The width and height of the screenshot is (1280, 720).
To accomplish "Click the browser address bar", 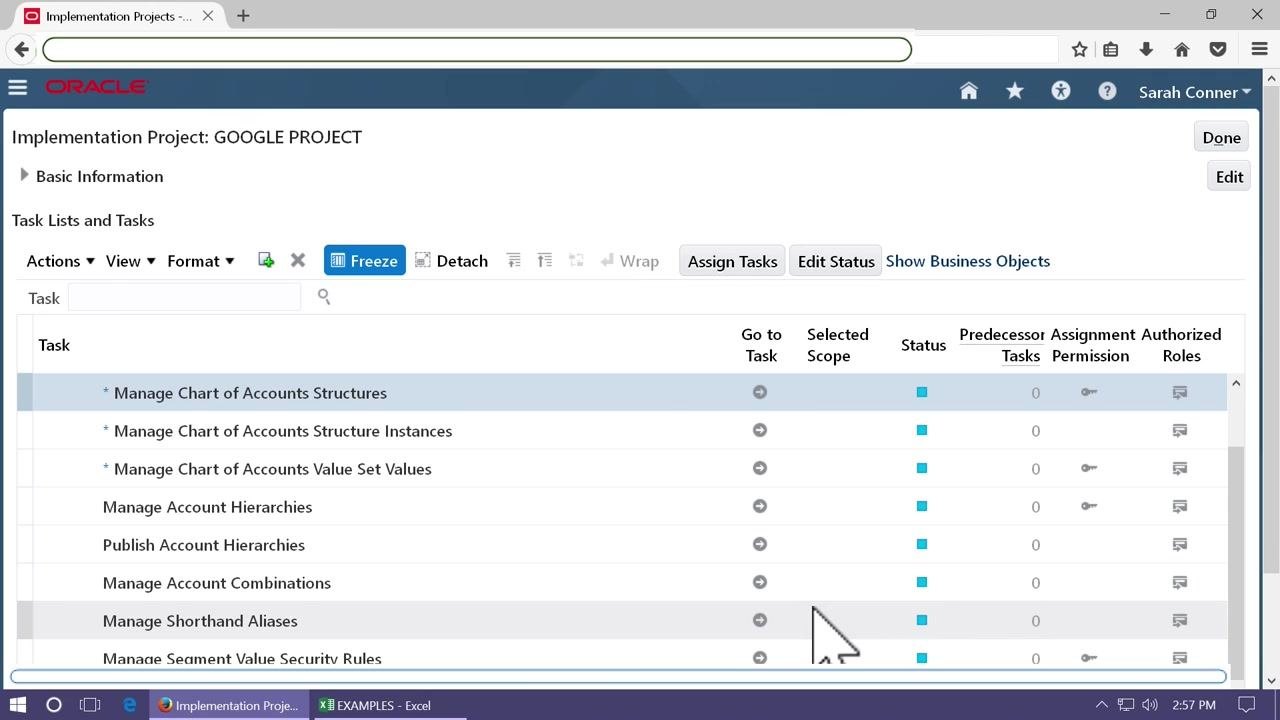I will (x=477, y=49).
